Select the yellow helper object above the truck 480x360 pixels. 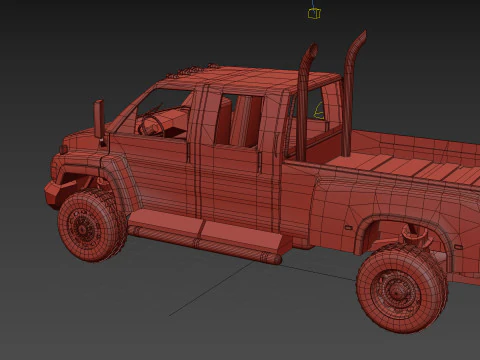click(314, 13)
